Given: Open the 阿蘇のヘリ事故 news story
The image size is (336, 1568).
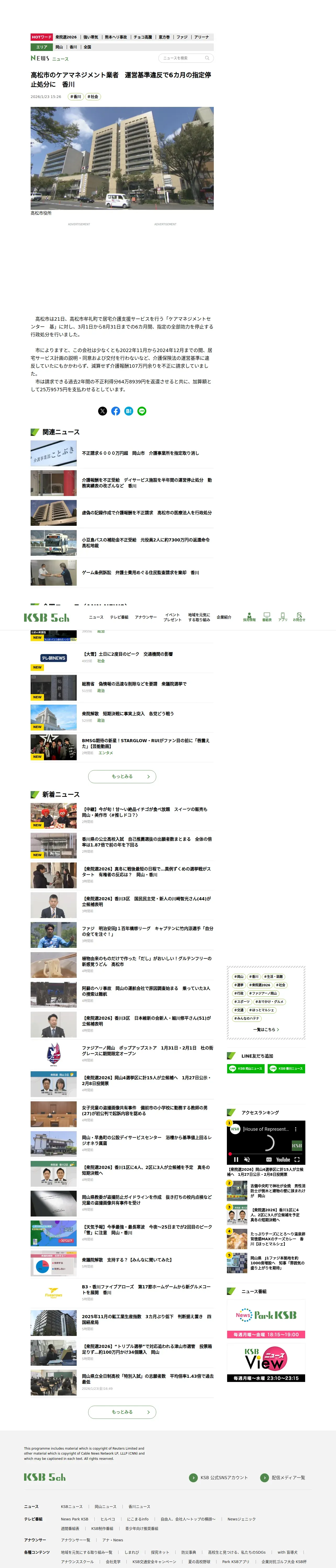Looking at the screenshot, I should [122, 994].
